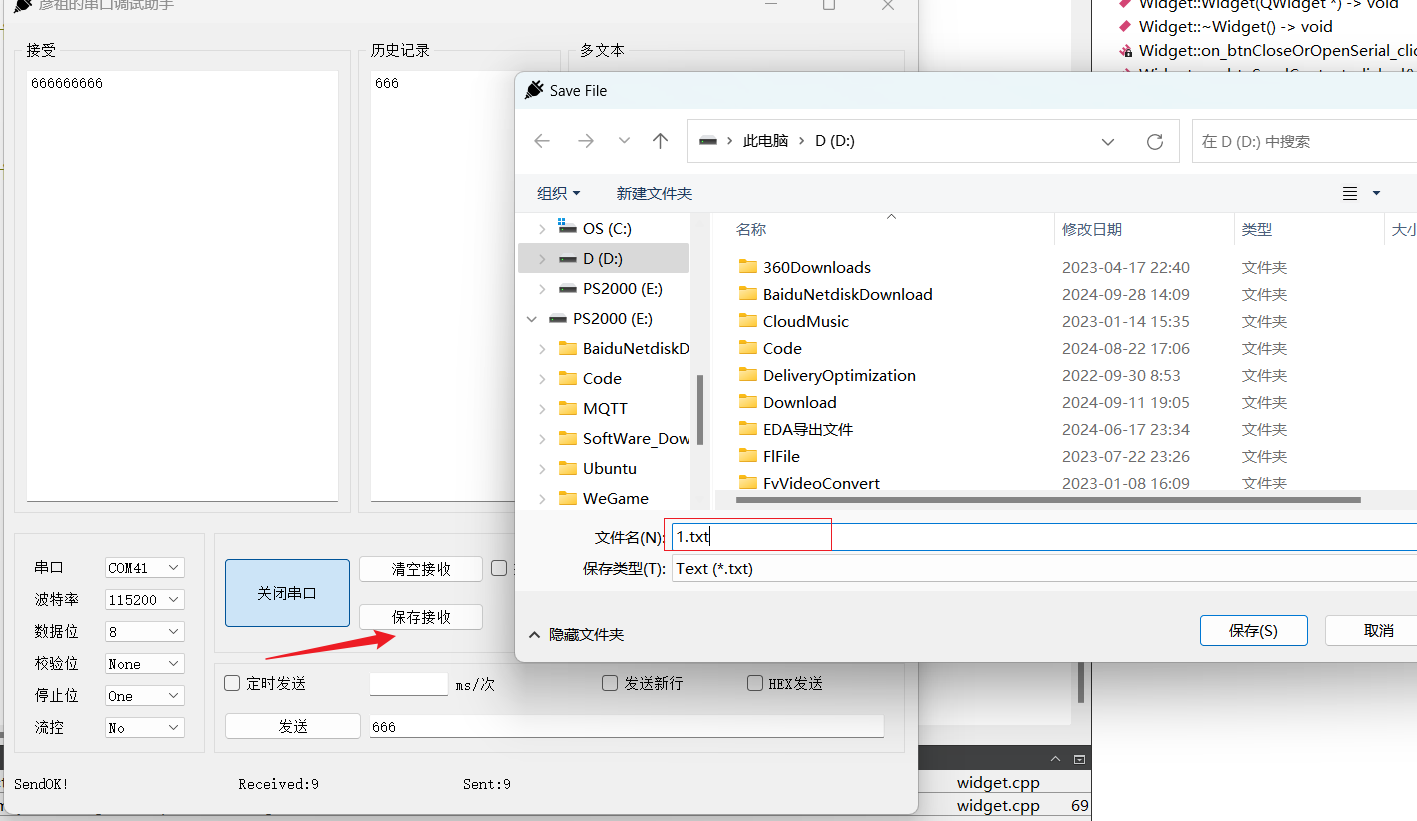
Task: Go back in Save File dialog
Action: [542, 141]
